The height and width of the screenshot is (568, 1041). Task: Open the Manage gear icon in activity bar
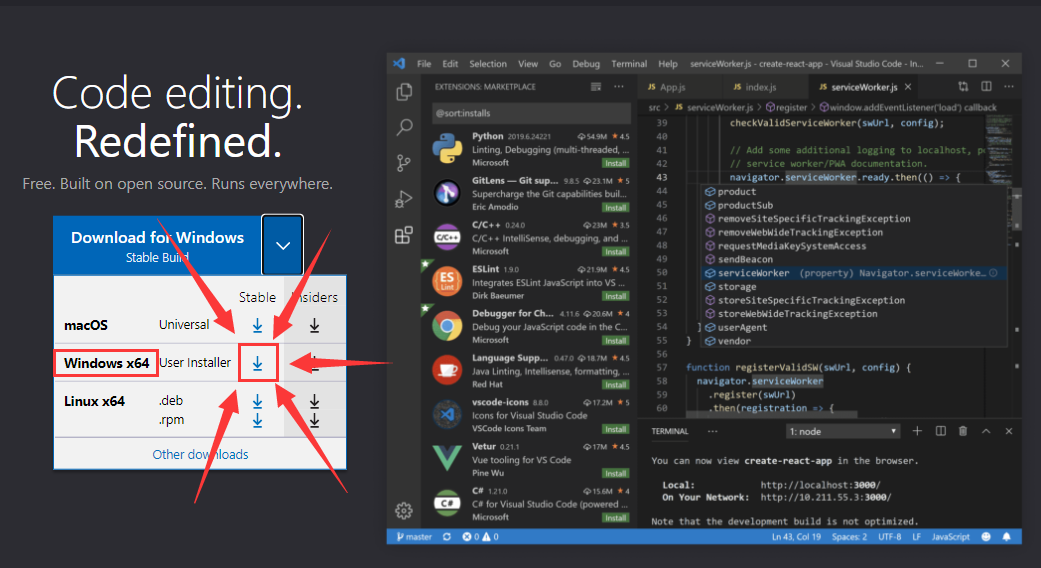click(404, 510)
